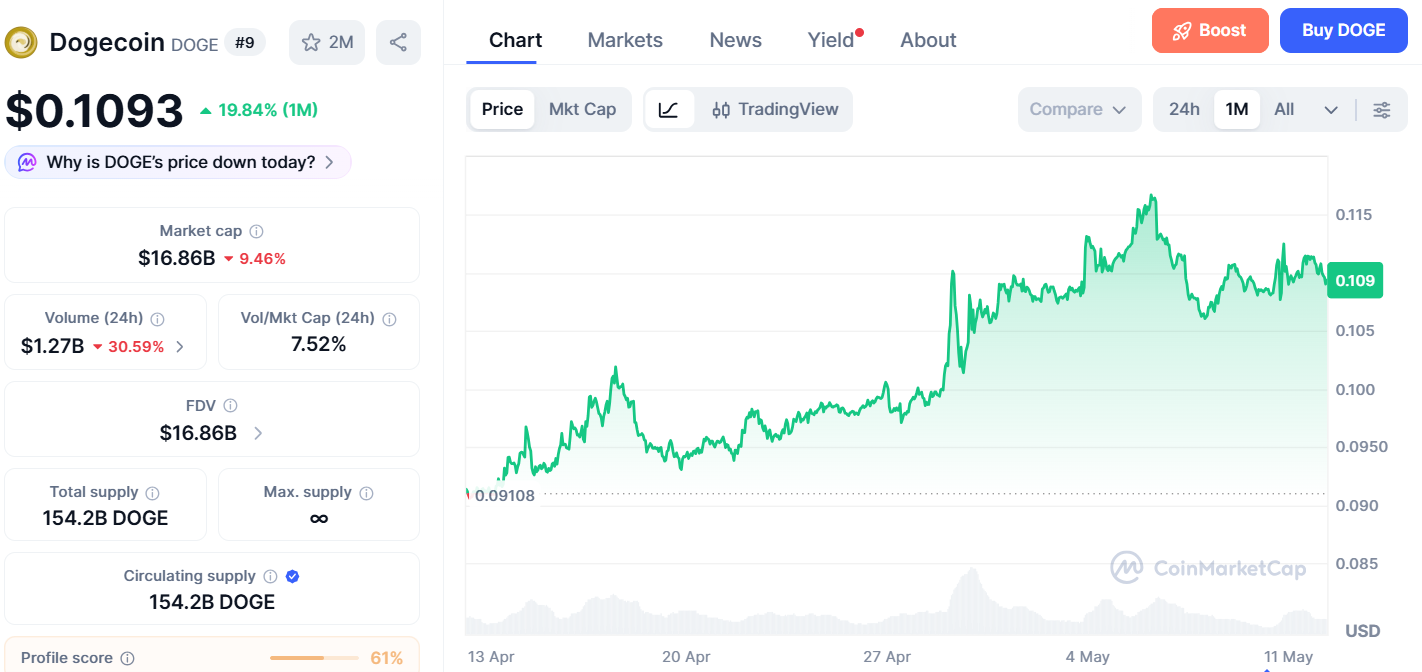This screenshot has width=1422, height=672.
Task: Click the verified badge by Circulating supply
Action: [x=292, y=576]
